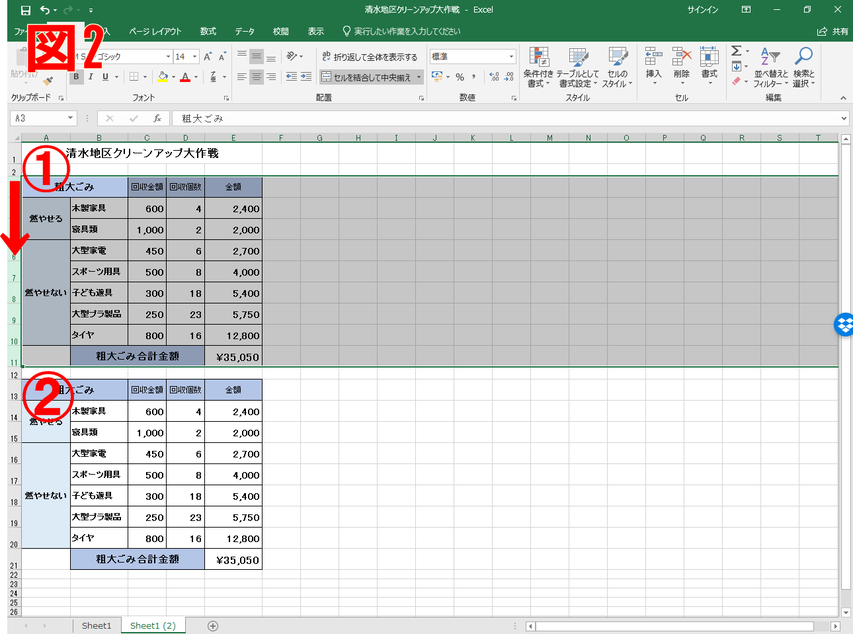This screenshot has height=634, width=853.
Task: Click the red font color A swatch
Action: click(185, 77)
